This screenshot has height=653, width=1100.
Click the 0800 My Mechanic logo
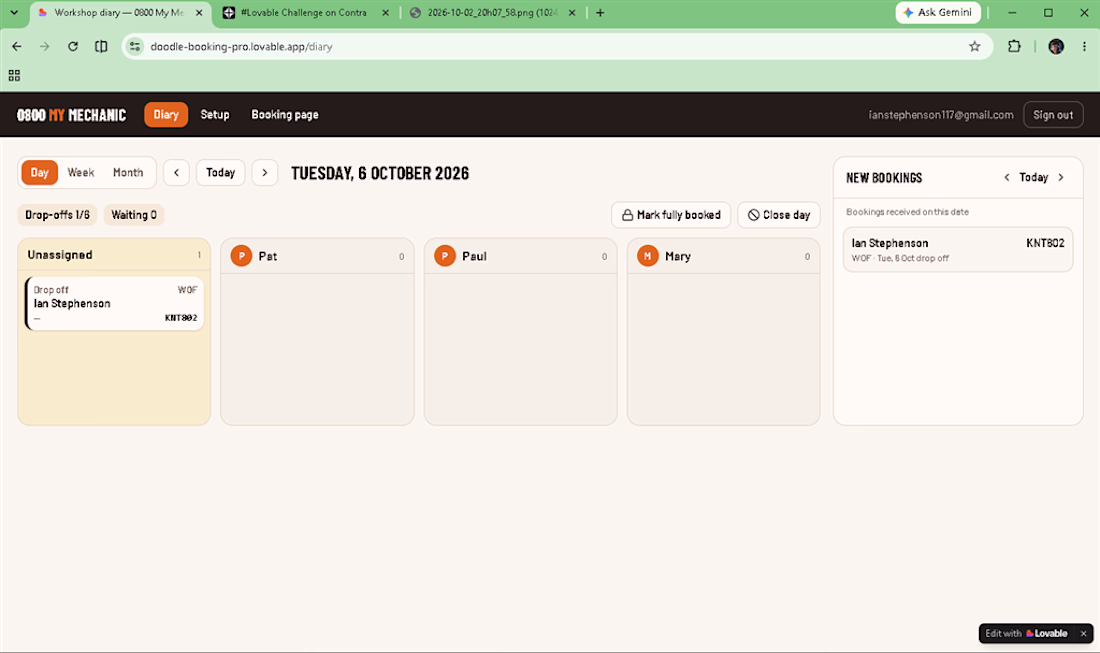pyautogui.click(x=72, y=115)
